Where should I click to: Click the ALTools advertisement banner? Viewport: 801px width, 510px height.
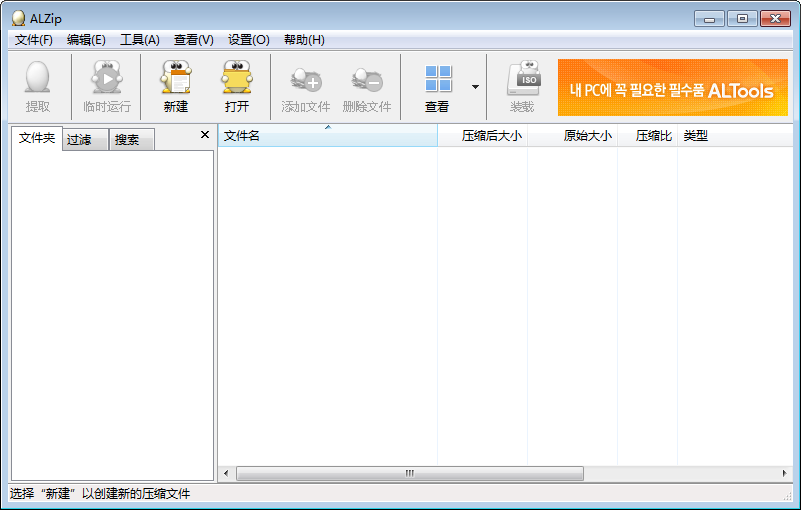click(672, 88)
